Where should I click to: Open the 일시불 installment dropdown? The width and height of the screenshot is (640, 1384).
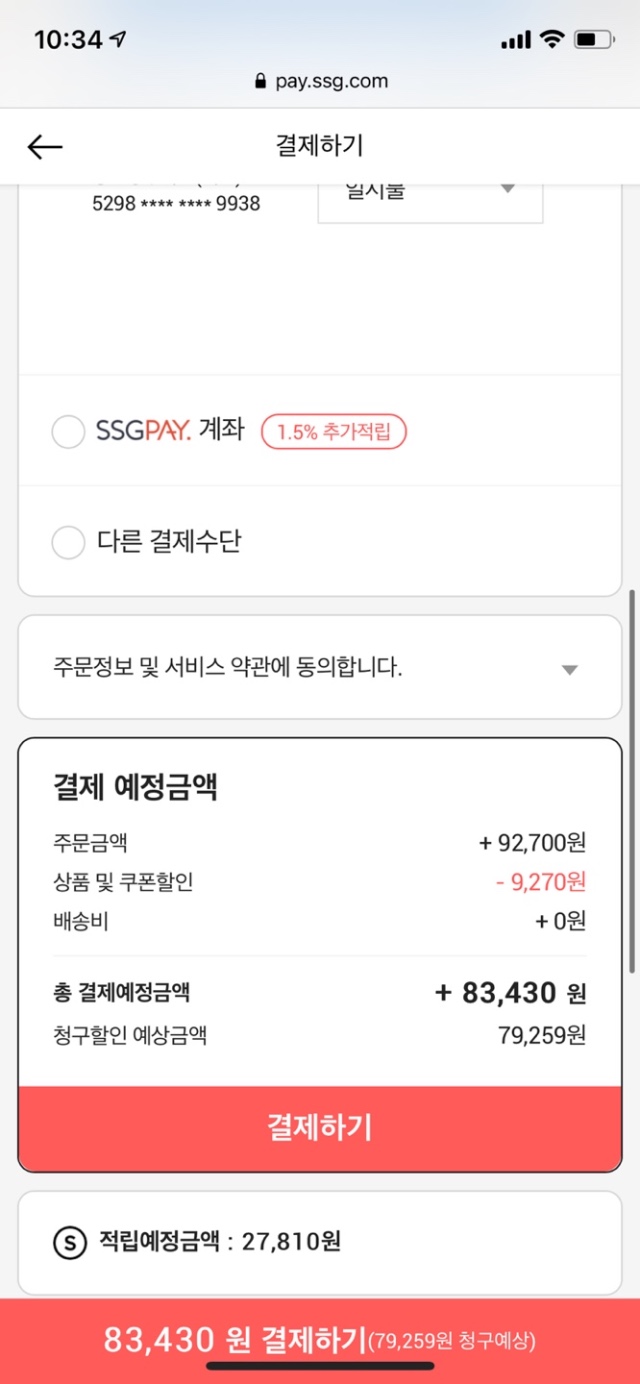pos(430,200)
